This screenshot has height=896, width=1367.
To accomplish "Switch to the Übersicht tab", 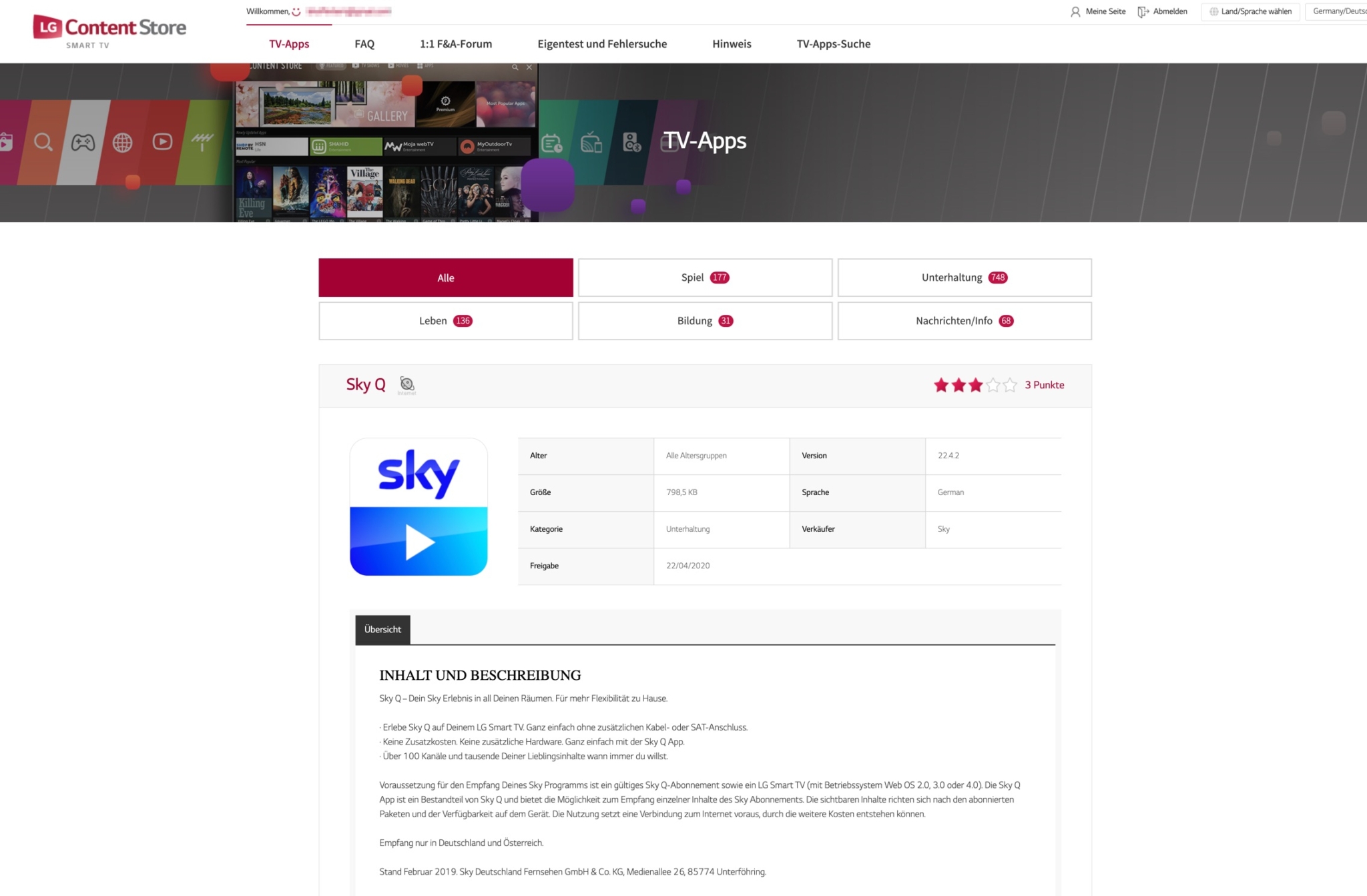I will [382, 629].
